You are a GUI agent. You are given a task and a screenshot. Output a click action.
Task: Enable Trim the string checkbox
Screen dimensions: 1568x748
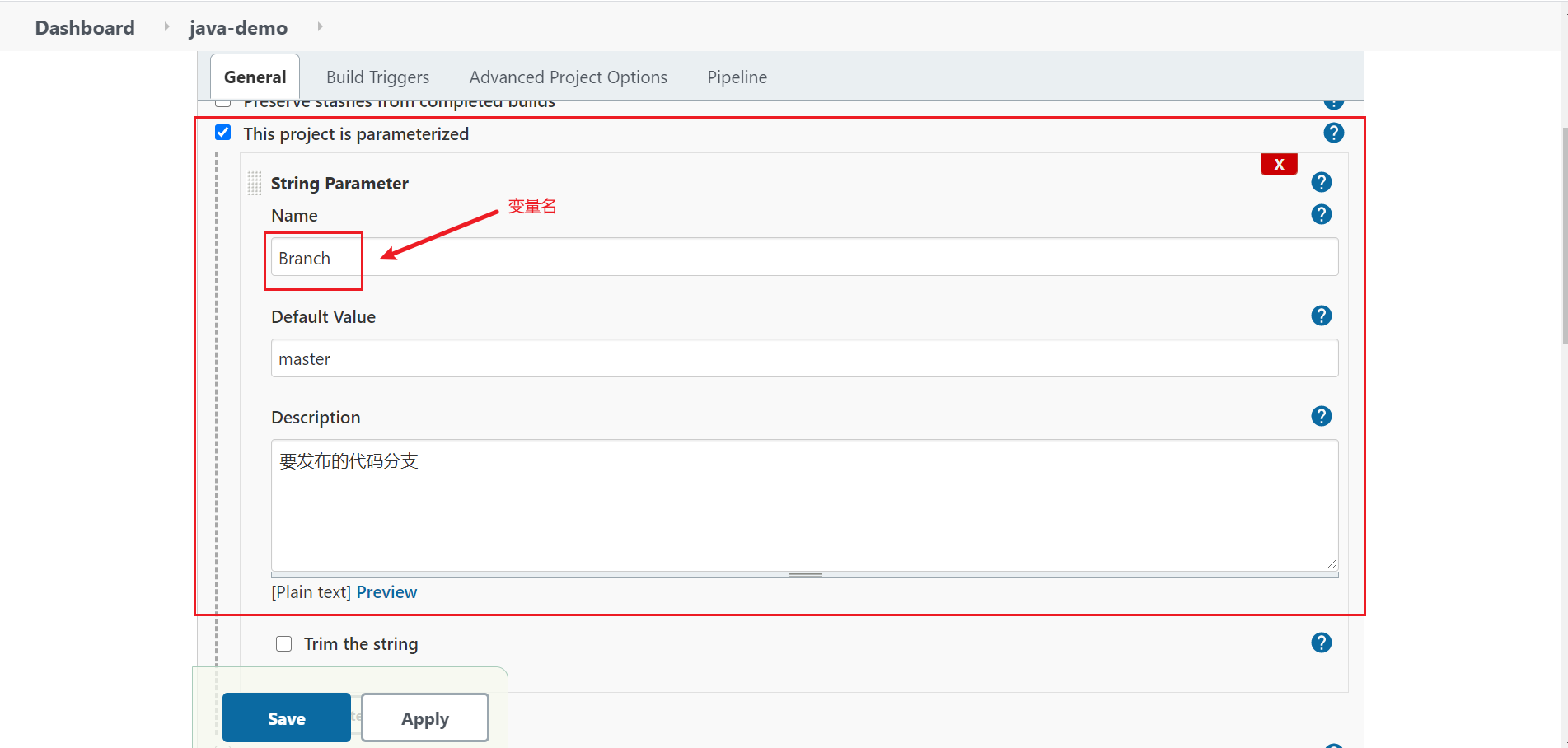[283, 643]
